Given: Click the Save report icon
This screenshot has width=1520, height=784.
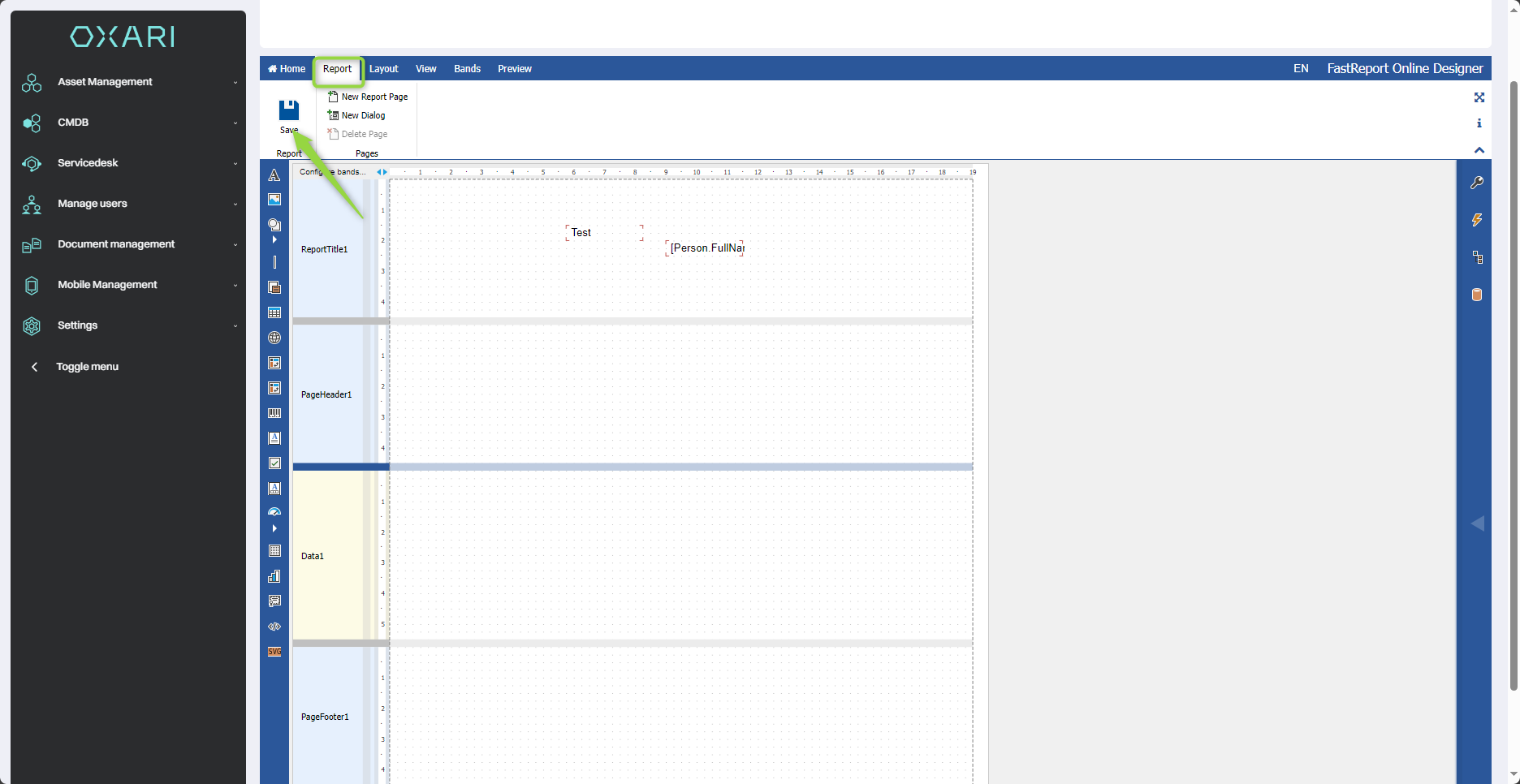Looking at the screenshot, I should (288, 110).
